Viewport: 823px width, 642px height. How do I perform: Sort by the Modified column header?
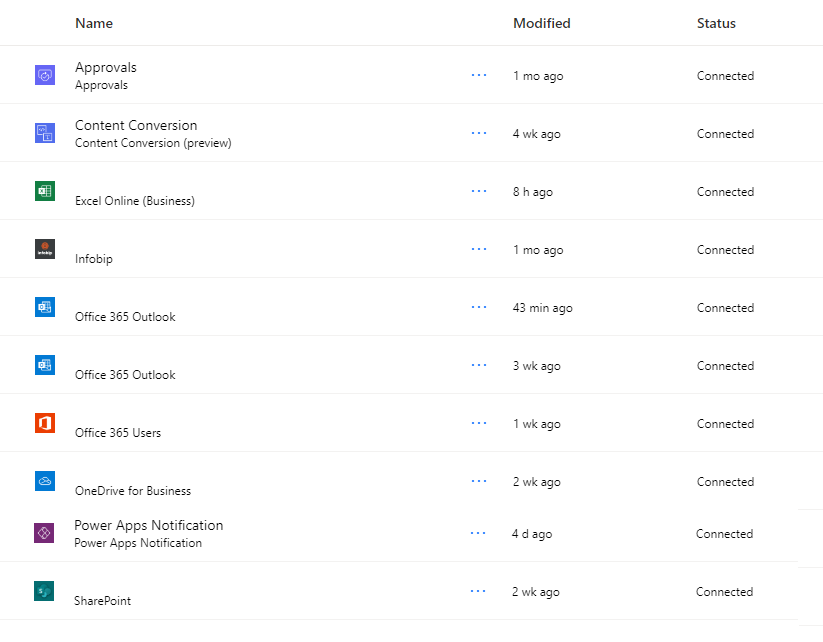point(541,23)
